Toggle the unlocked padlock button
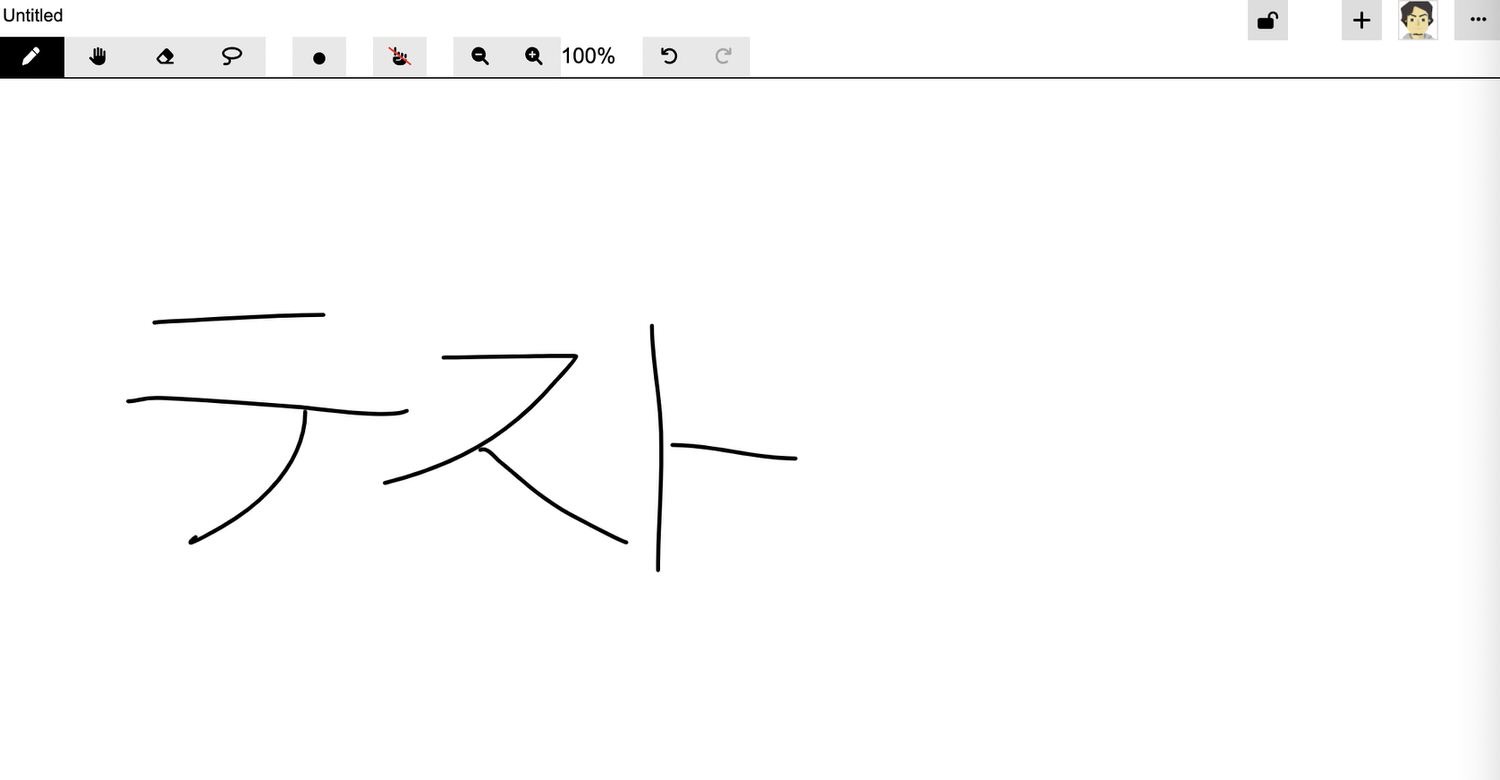This screenshot has height=780, width=1500. pyautogui.click(x=1267, y=20)
